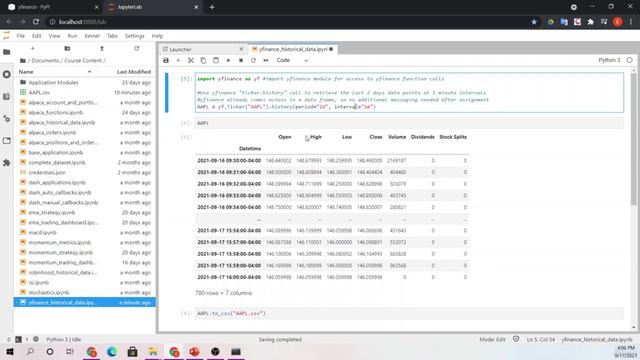Viewport: 640px width, 360px height.
Task: Open Microsoft Edge from the taskbar
Action: click(112, 351)
